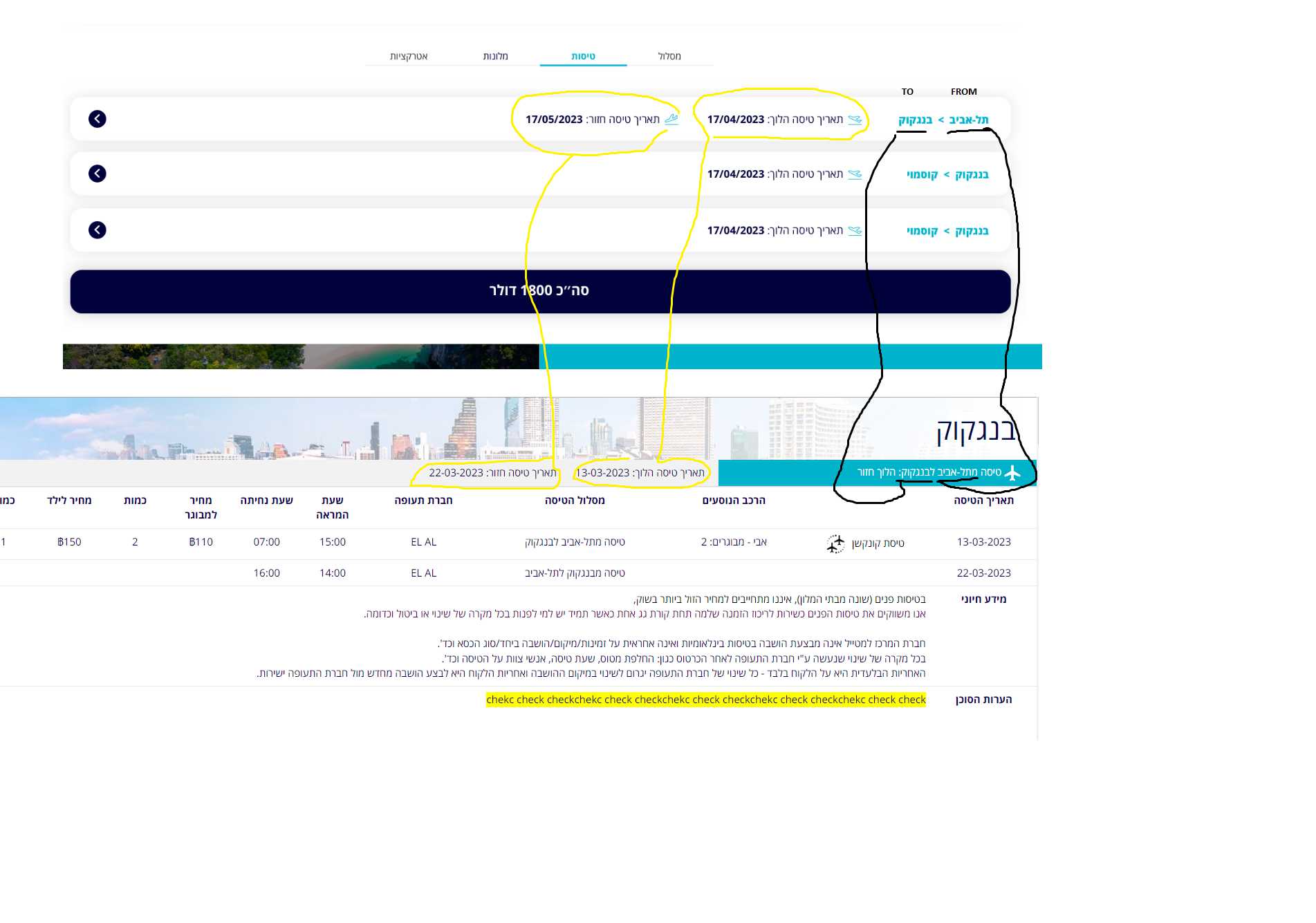
Task: Click 'טיסה מתל-אביב לבנגקוק' route cell
Action: click(x=575, y=542)
